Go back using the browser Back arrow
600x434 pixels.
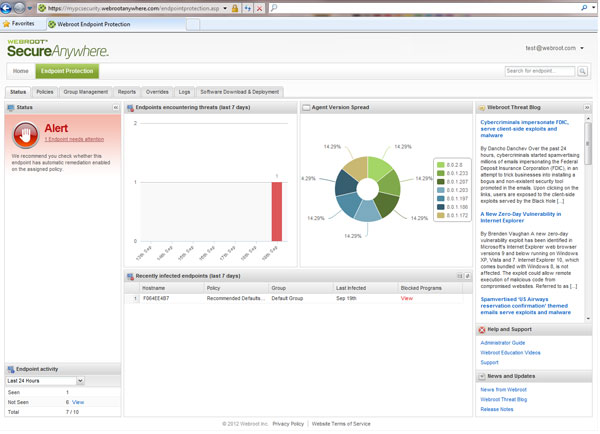(6, 8)
